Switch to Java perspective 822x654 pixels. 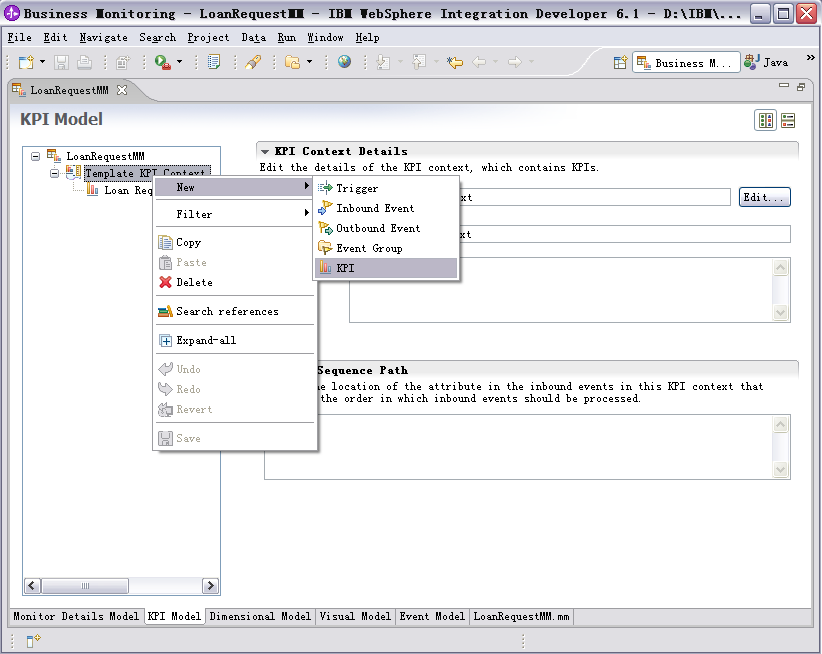(766, 62)
